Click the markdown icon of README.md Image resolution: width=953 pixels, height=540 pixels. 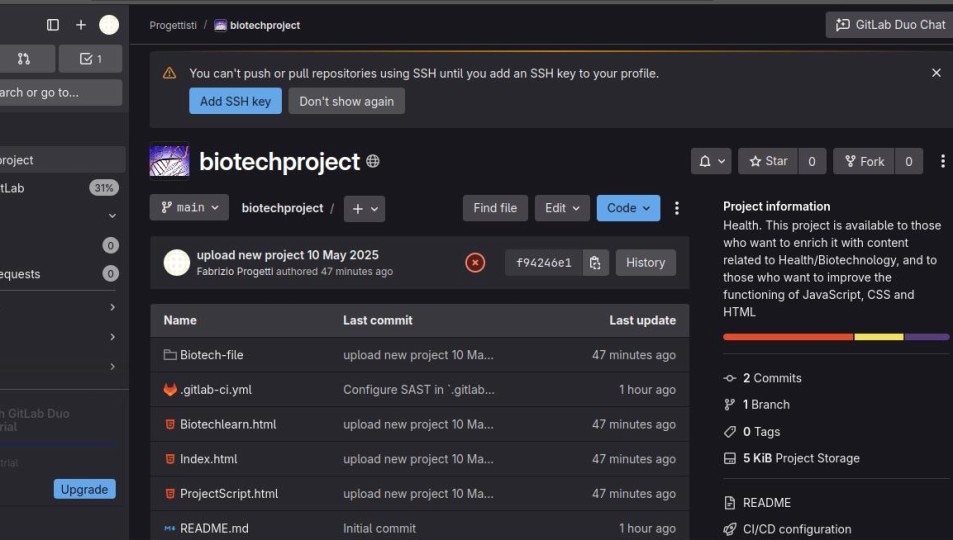tap(170, 528)
